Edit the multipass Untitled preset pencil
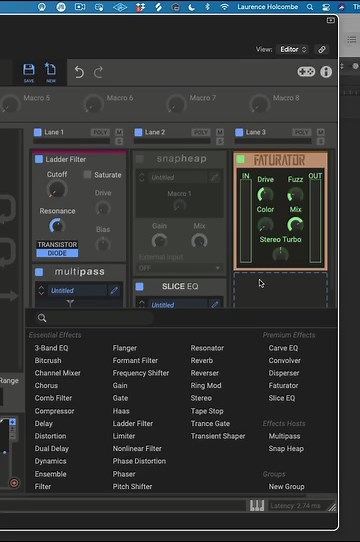360x542 pixels. [114, 290]
